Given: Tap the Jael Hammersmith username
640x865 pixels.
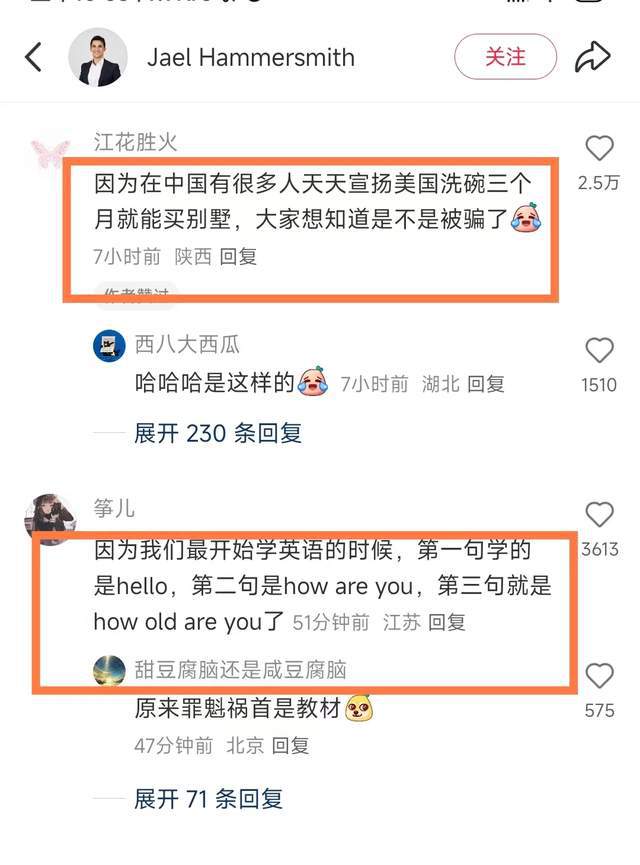Looking at the screenshot, I should (250, 58).
